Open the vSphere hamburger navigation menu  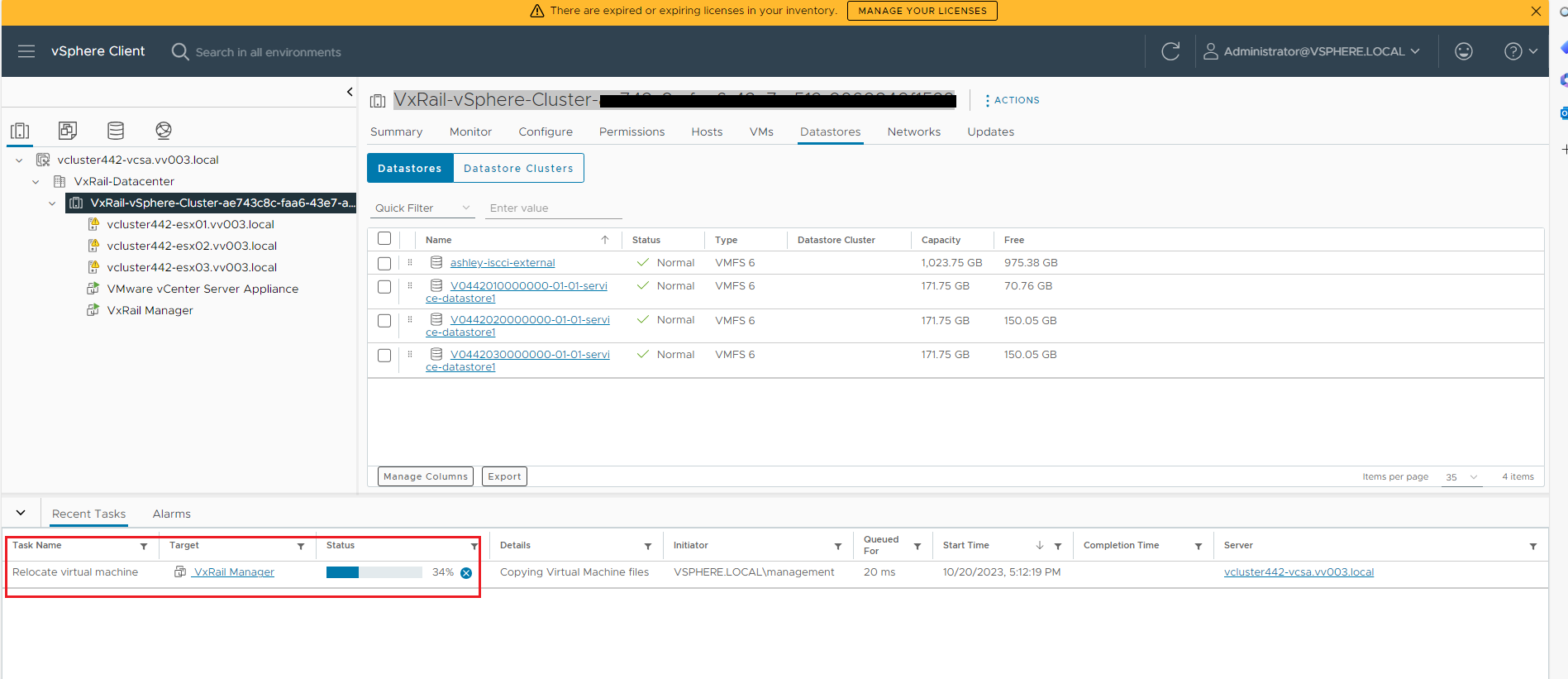coord(26,51)
